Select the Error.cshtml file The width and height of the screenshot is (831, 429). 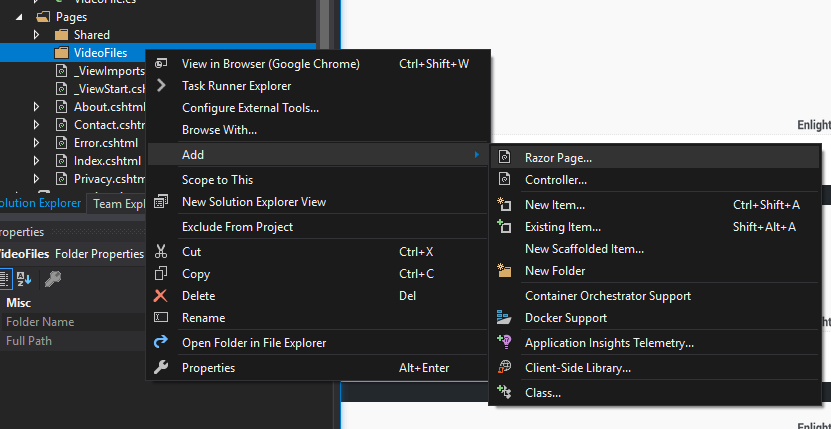tap(105, 143)
